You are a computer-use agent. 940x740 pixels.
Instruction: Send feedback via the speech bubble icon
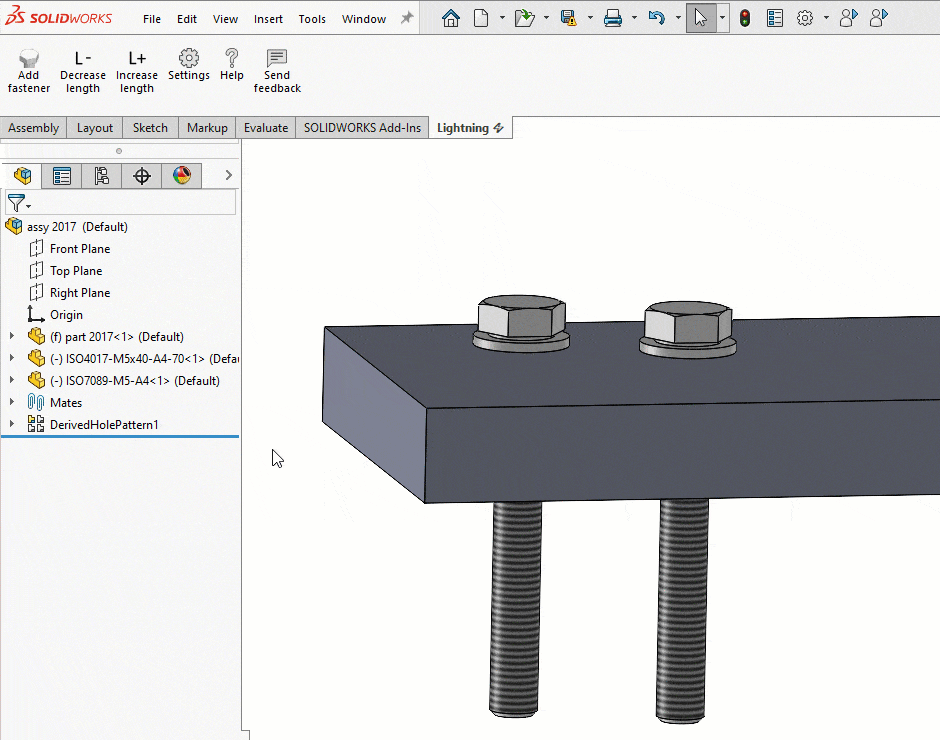277,71
